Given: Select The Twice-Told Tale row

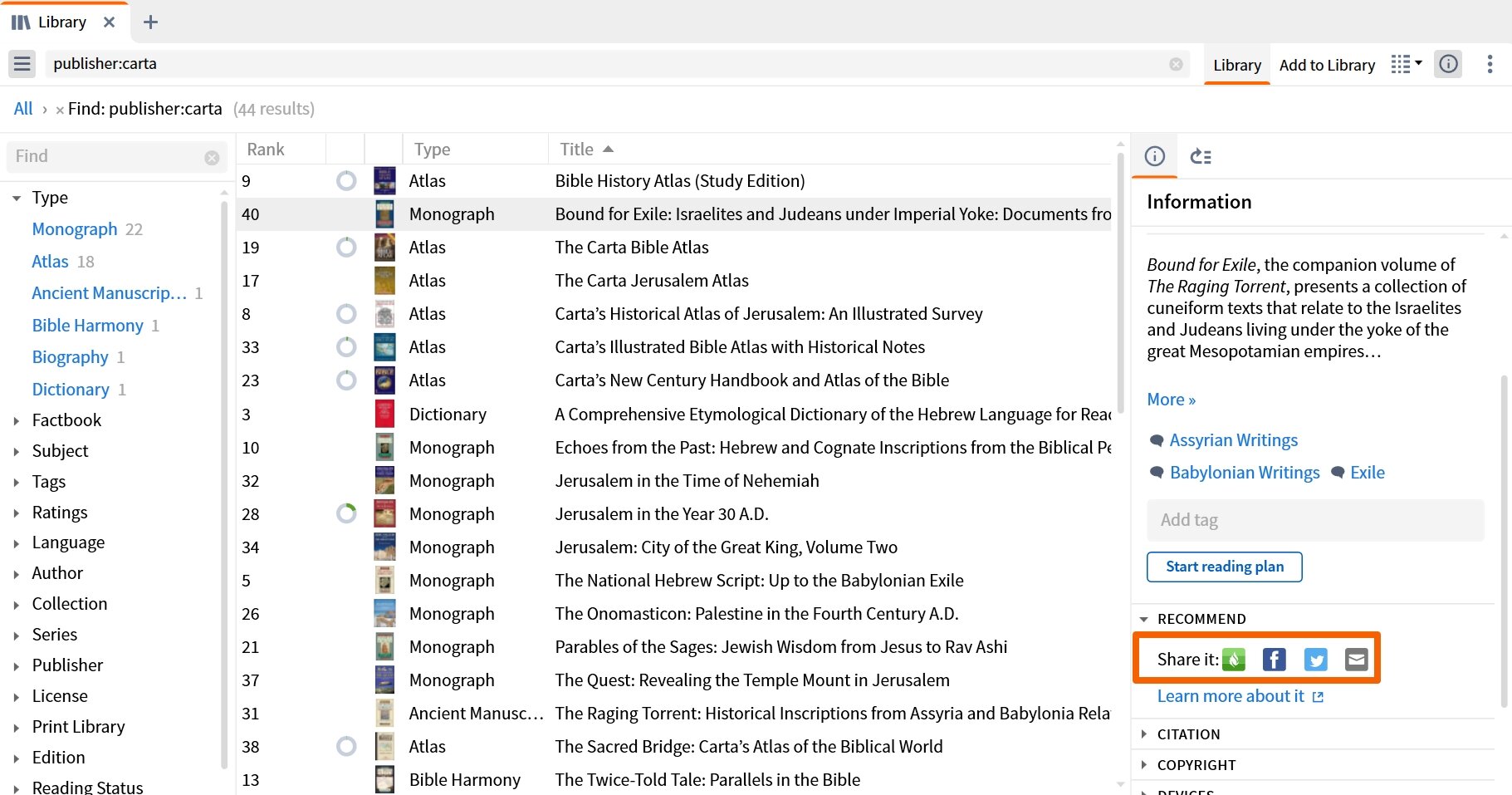Looking at the screenshot, I should 673,780.
